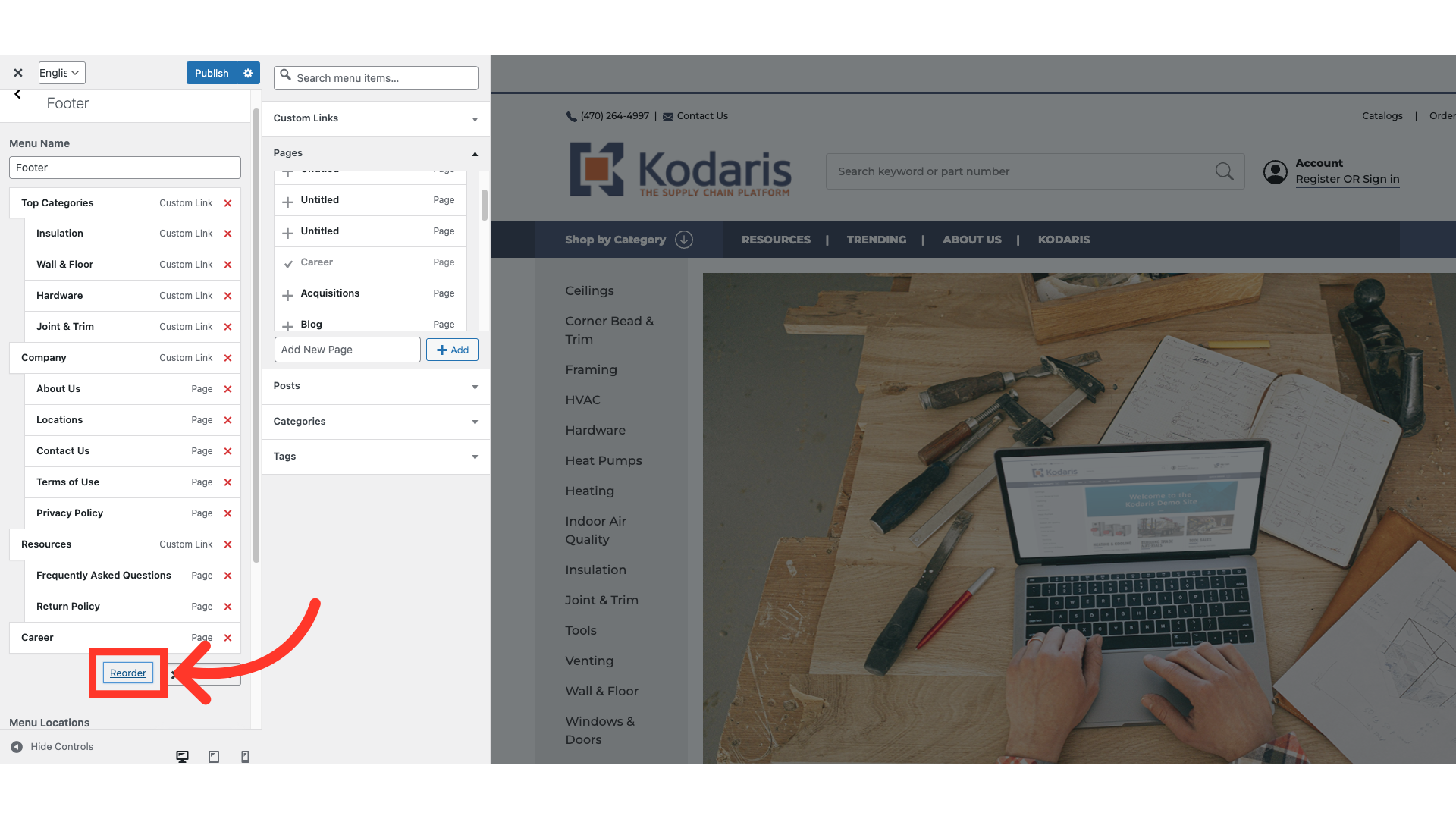Image resolution: width=1456 pixels, height=819 pixels.
Task: Switch to tablet preview device icon
Action: point(214,756)
